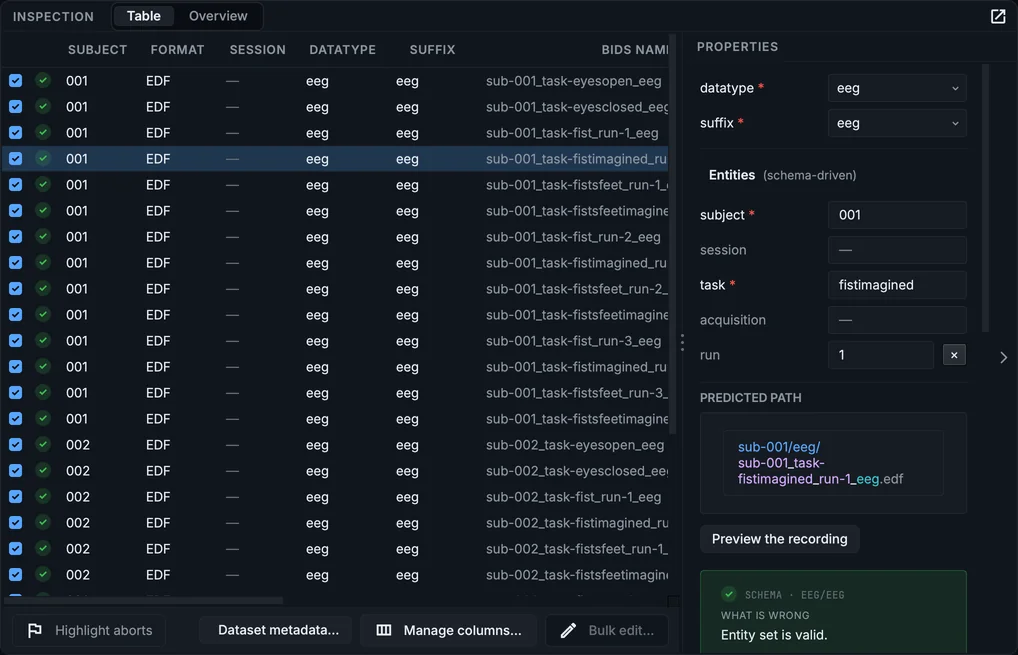Click the valid status icon for sub-002_task-fist_run-1_eeg

pyautogui.click(x=43, y=497)
